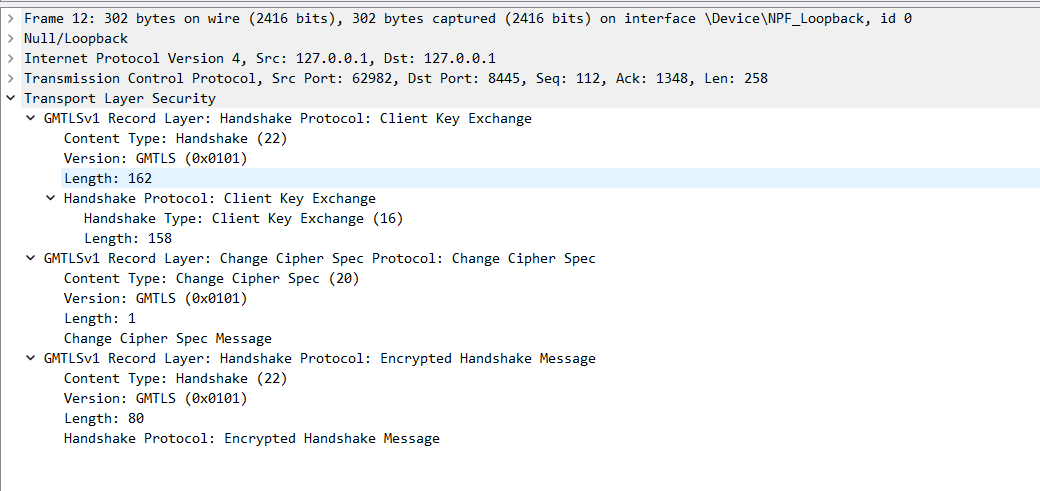Viewport: 1040px width, 491px height.
Task: Select the highlighted Length: 162 field
Action: [551, 178]
